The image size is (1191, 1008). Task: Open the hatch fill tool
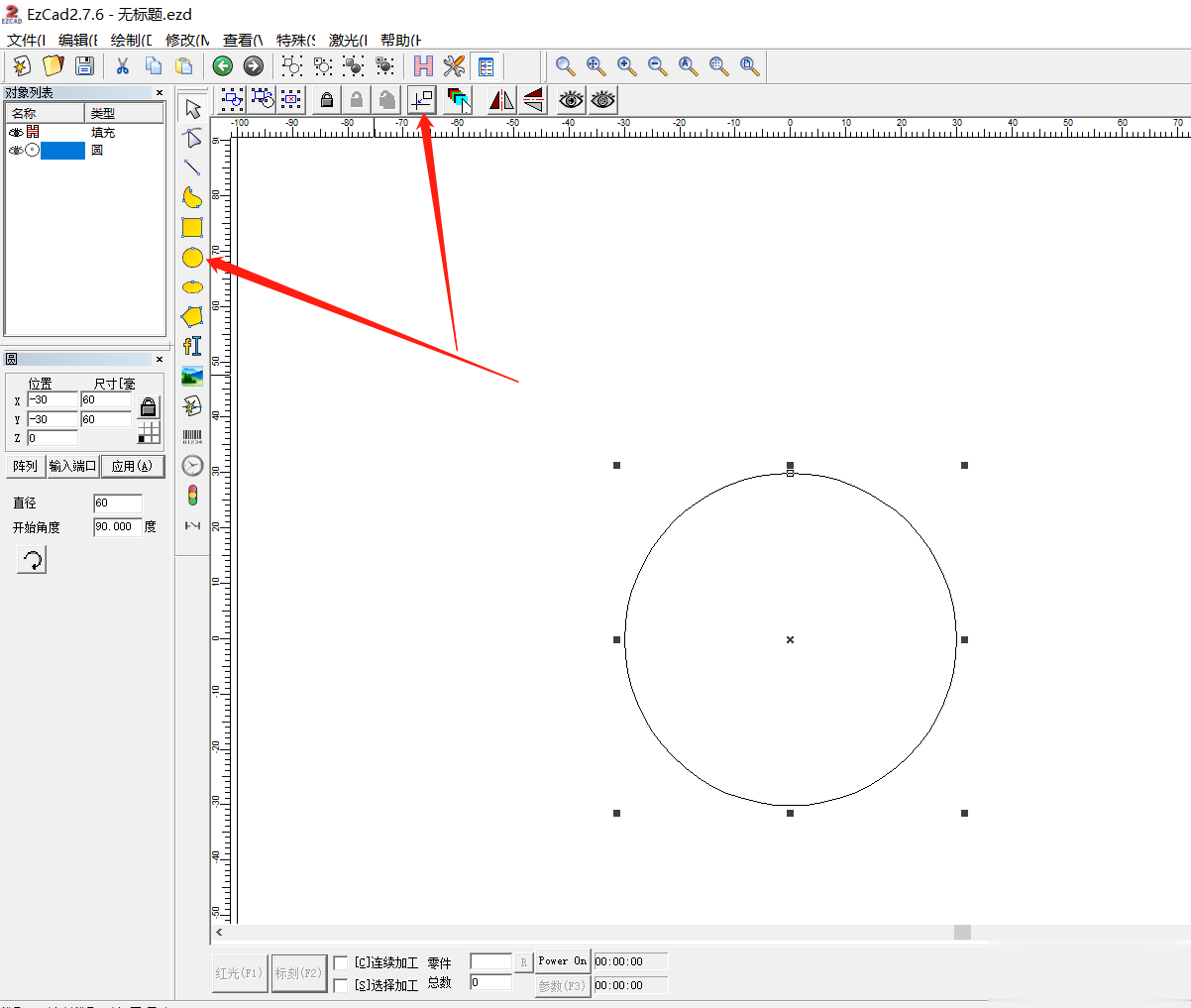pos(423,66)
